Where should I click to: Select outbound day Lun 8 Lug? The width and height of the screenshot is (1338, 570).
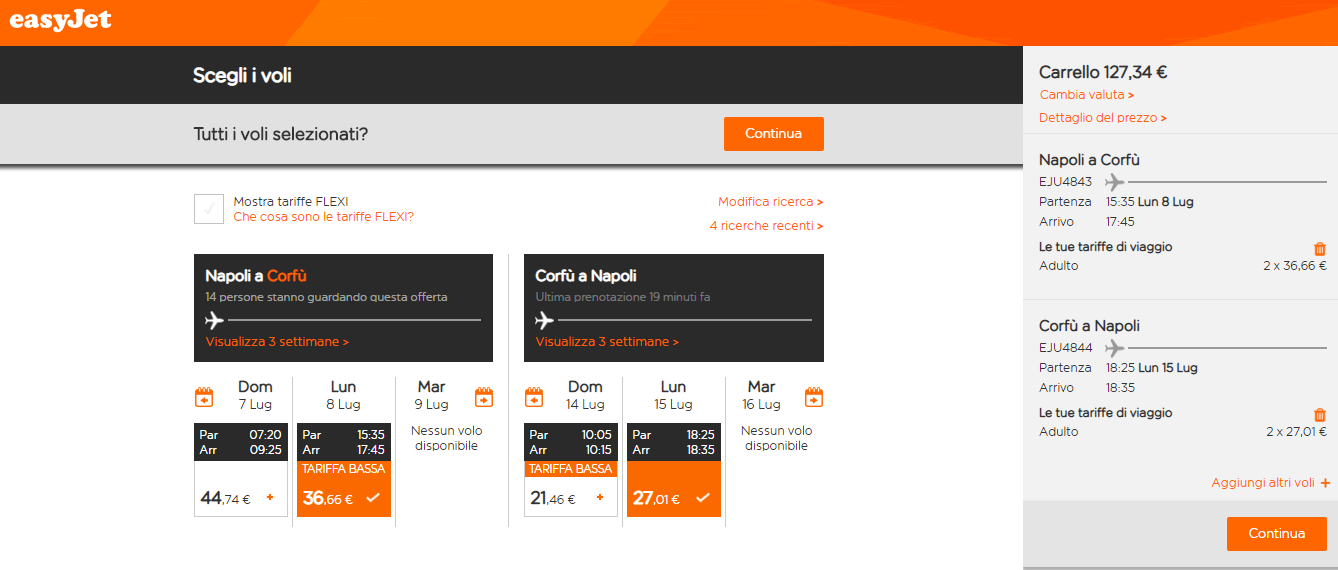point(343,395)
